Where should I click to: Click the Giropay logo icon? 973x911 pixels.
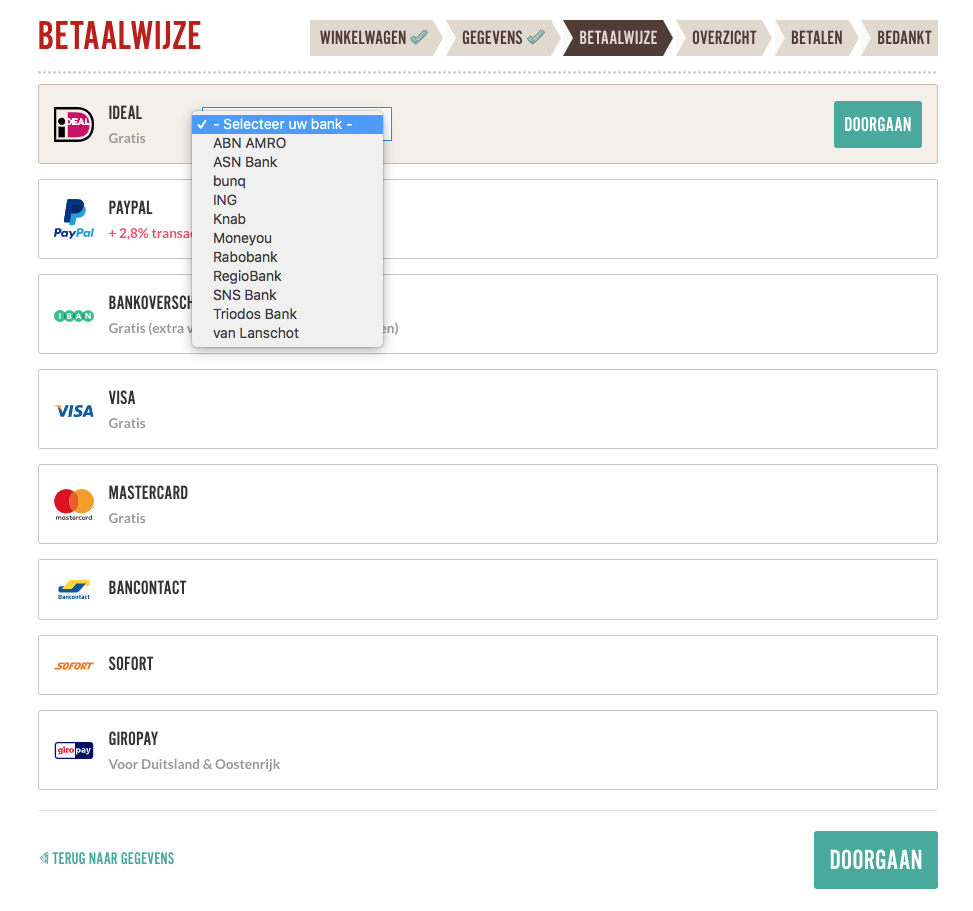pos(74,750)
